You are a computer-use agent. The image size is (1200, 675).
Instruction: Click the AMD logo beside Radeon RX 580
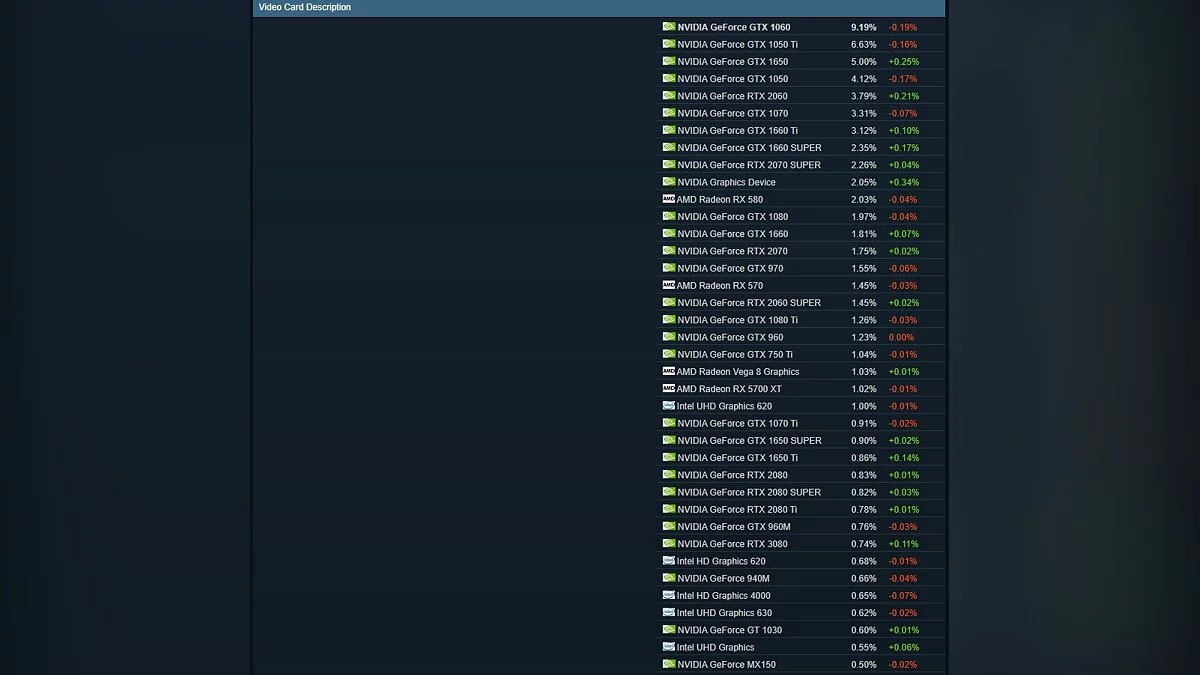point(668,199)
